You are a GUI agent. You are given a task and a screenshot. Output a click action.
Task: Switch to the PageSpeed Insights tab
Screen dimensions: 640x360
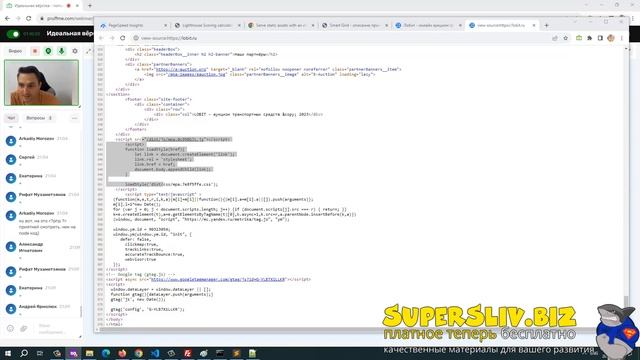click(133, 25)
